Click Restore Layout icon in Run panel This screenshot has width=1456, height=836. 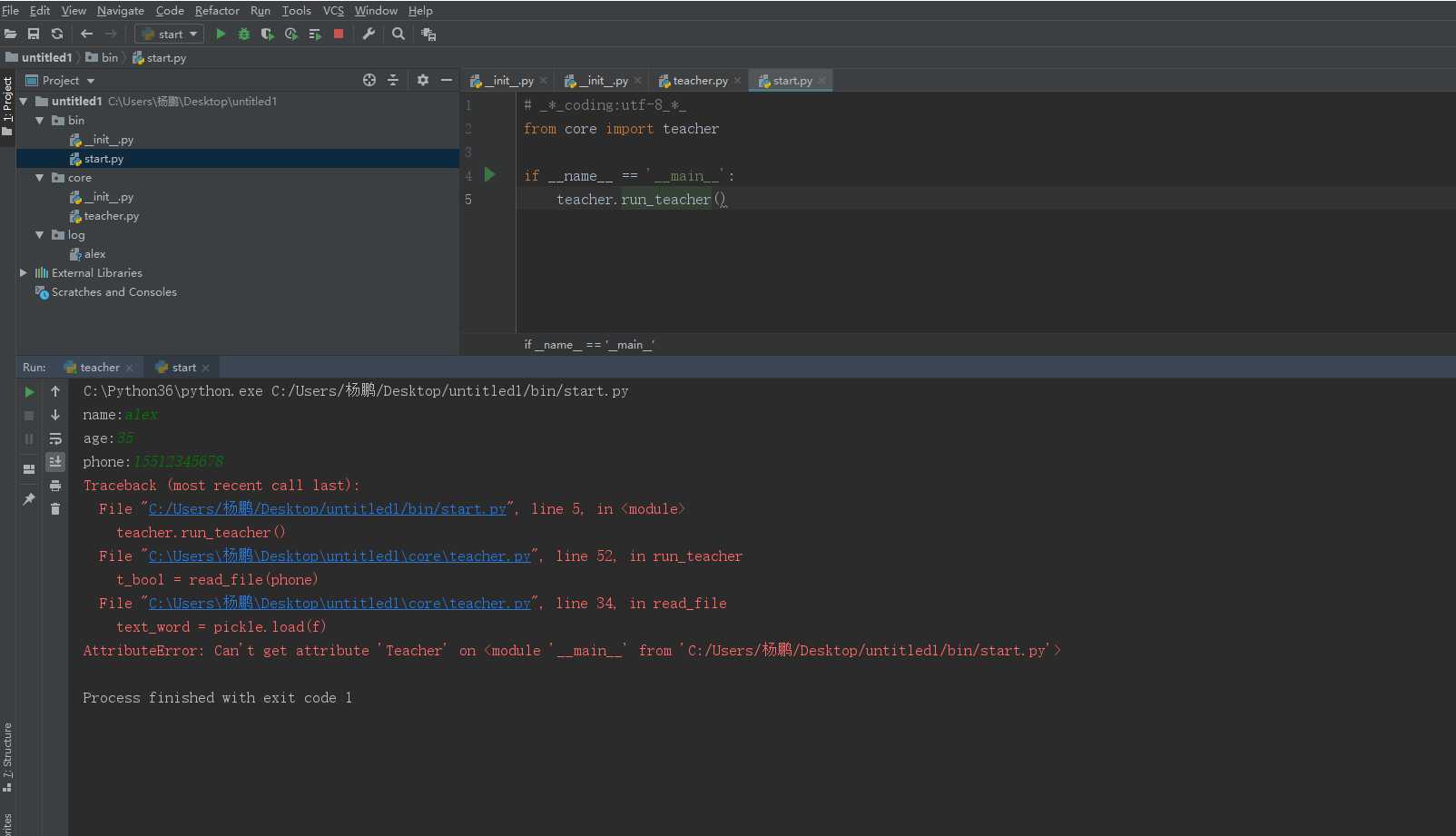pos(29,469)
